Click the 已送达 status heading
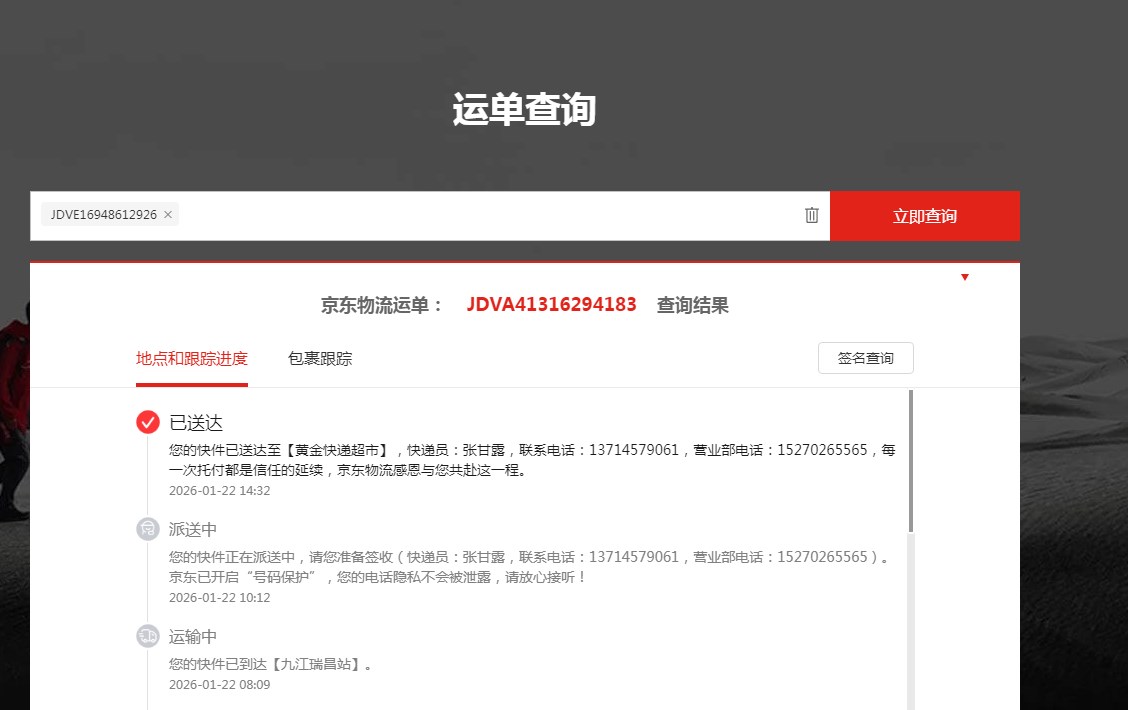Screen dimensions: 1128x710 (x=196, y=423)
